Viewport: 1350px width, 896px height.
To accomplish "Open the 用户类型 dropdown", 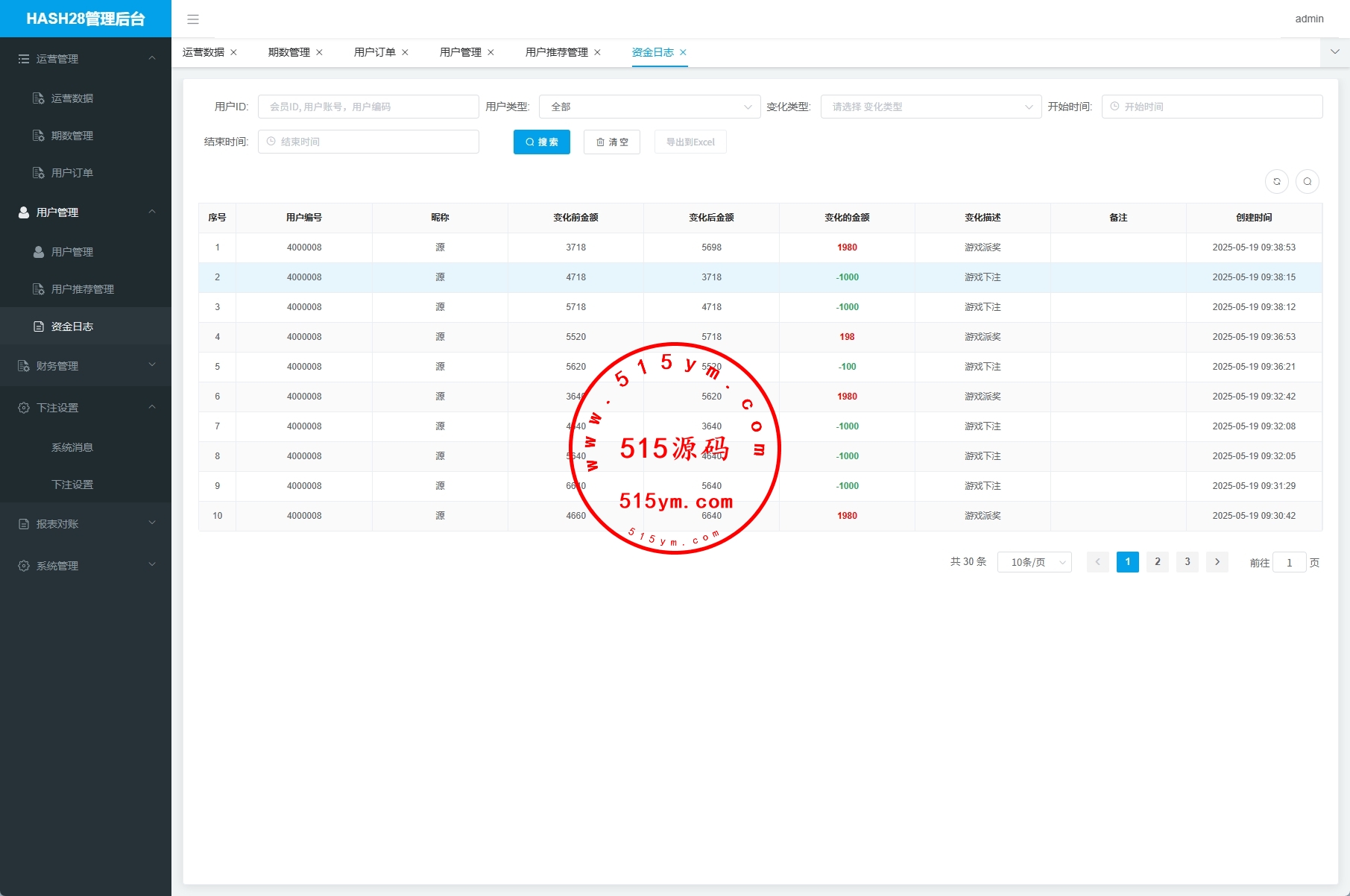I will [x=649, y=107].
